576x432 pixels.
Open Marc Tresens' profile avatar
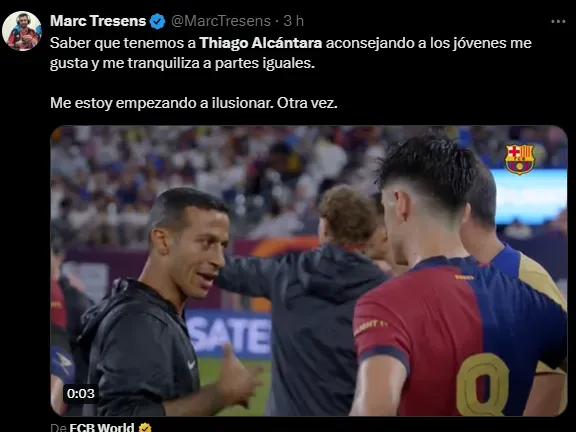[x=22, y=31]
